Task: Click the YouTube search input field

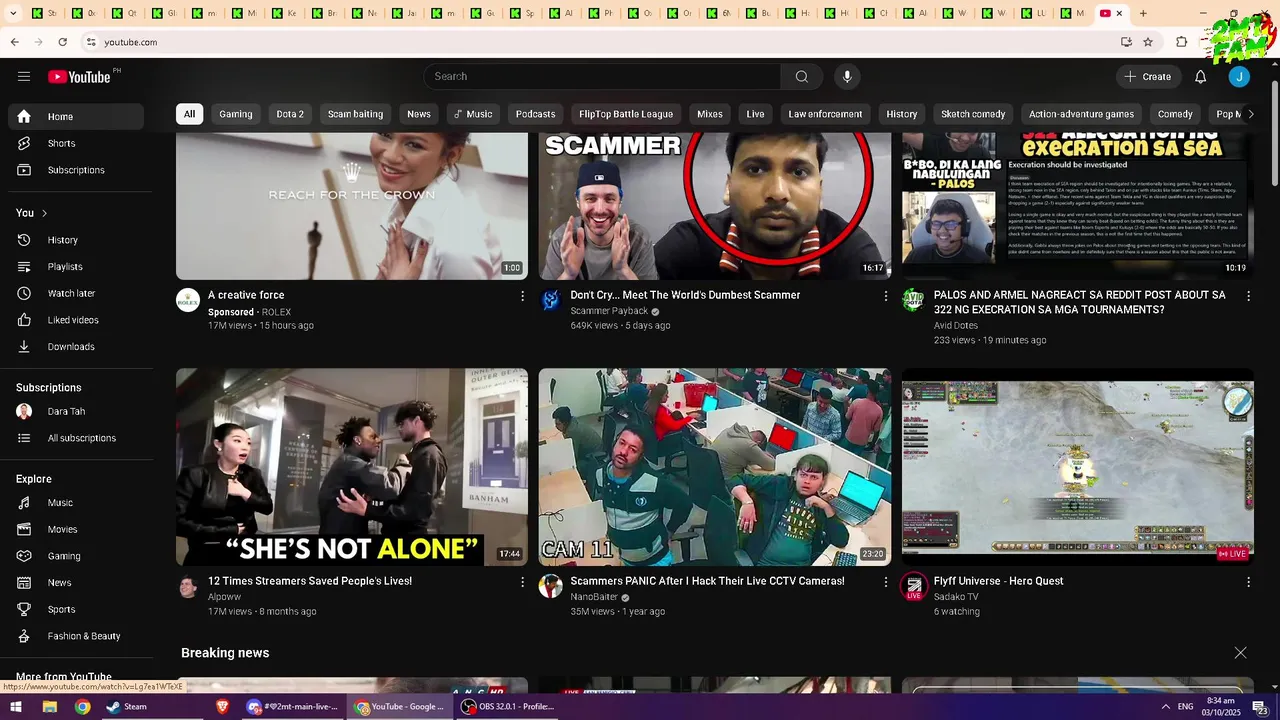Action: [x=602, y=77]
